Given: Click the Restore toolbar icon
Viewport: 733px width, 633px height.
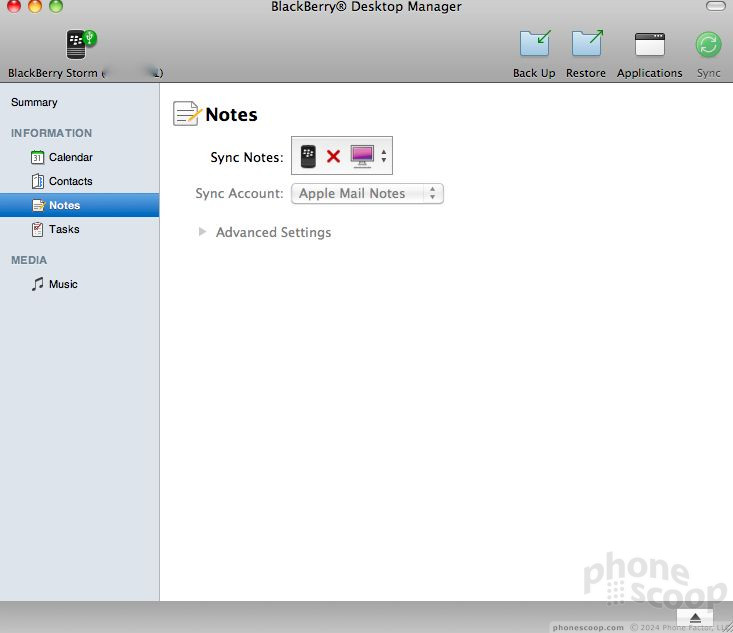Looking at the screenshot, I should 587,43.
